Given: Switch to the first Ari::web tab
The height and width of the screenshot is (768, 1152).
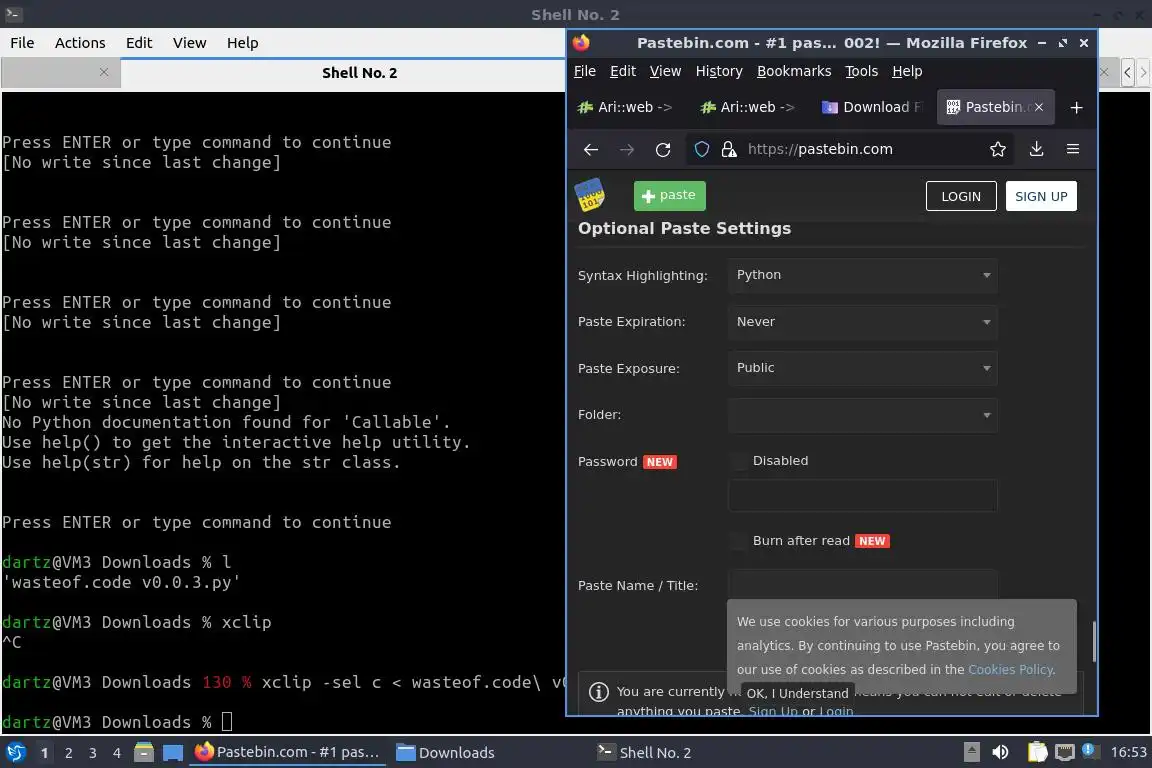Looking at the screenshot, I should coord(626,107).
